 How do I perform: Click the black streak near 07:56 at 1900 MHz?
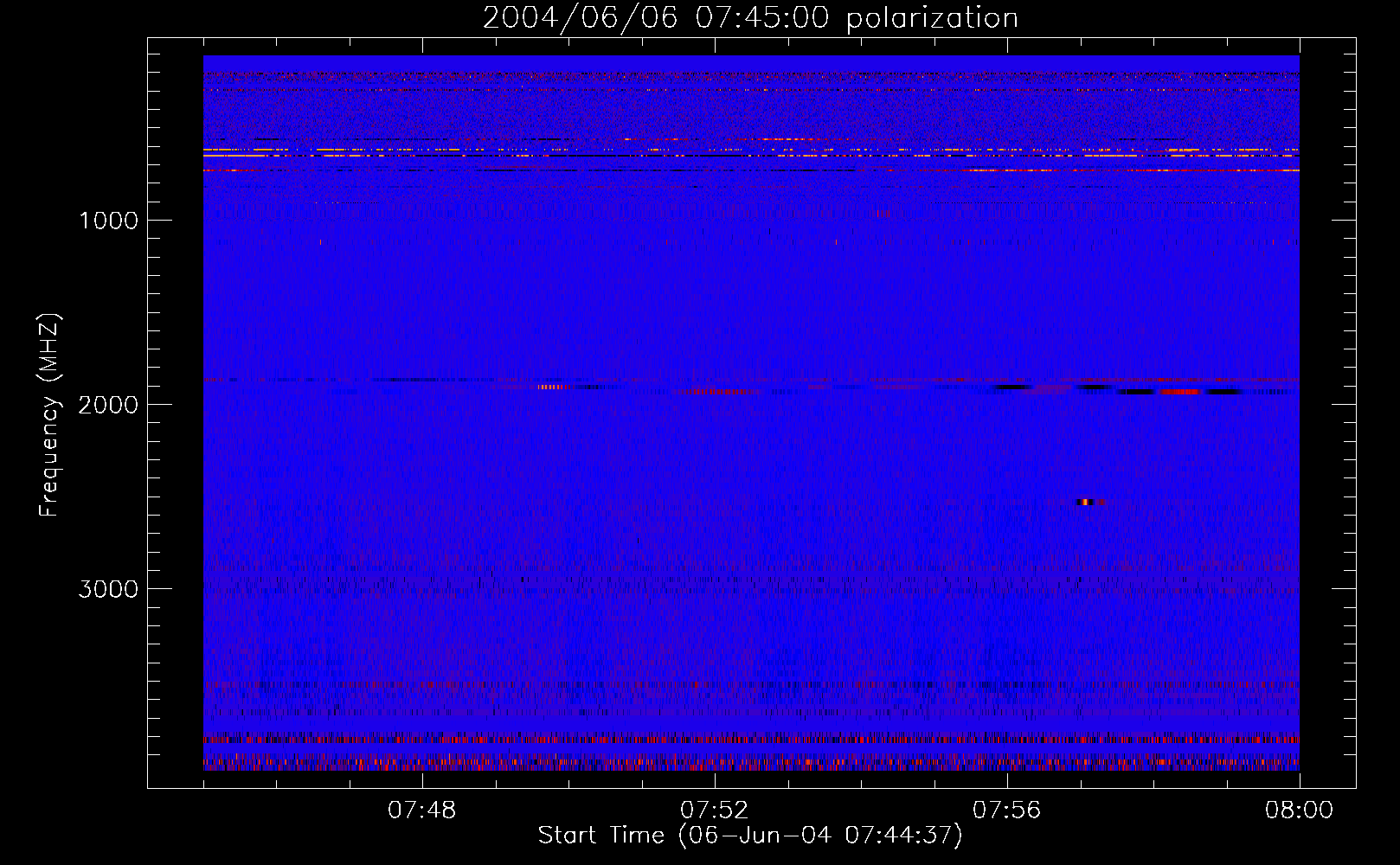[x=1012, y=388]
